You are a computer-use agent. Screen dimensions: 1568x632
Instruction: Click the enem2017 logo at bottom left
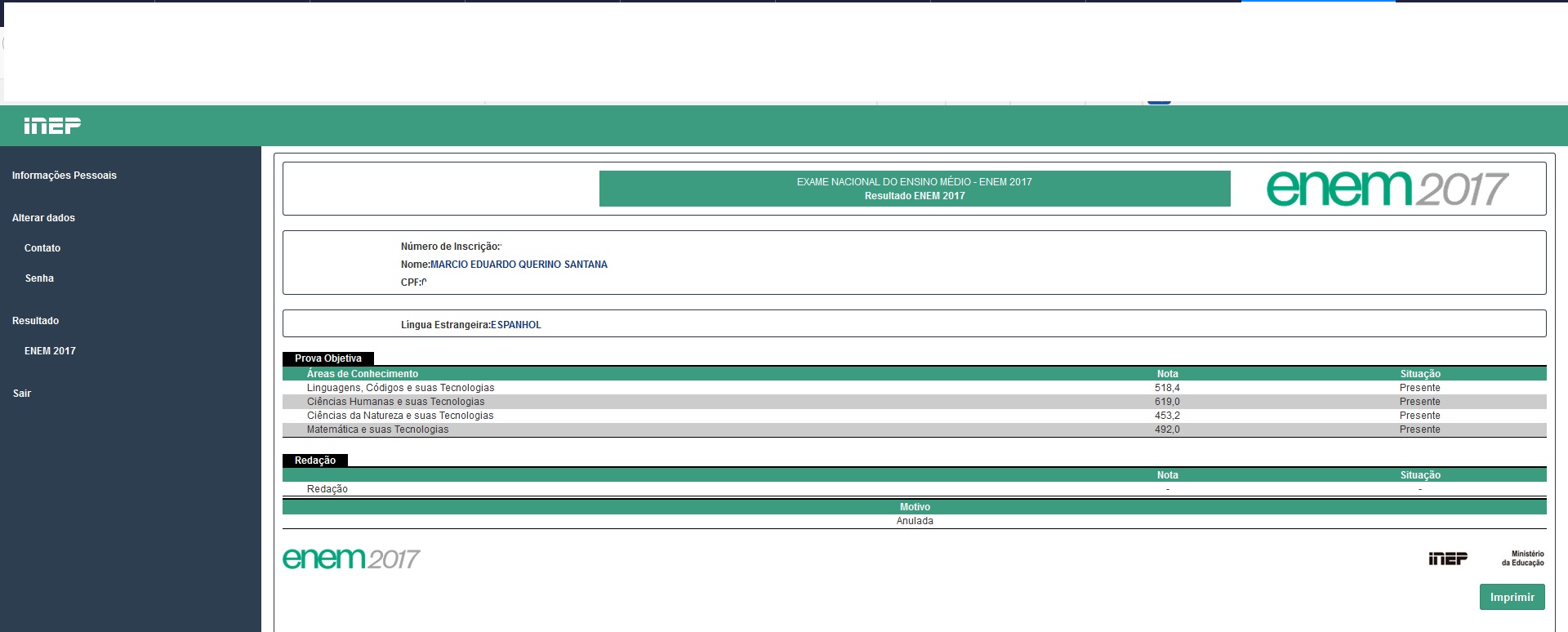click(x=351, y=559)
